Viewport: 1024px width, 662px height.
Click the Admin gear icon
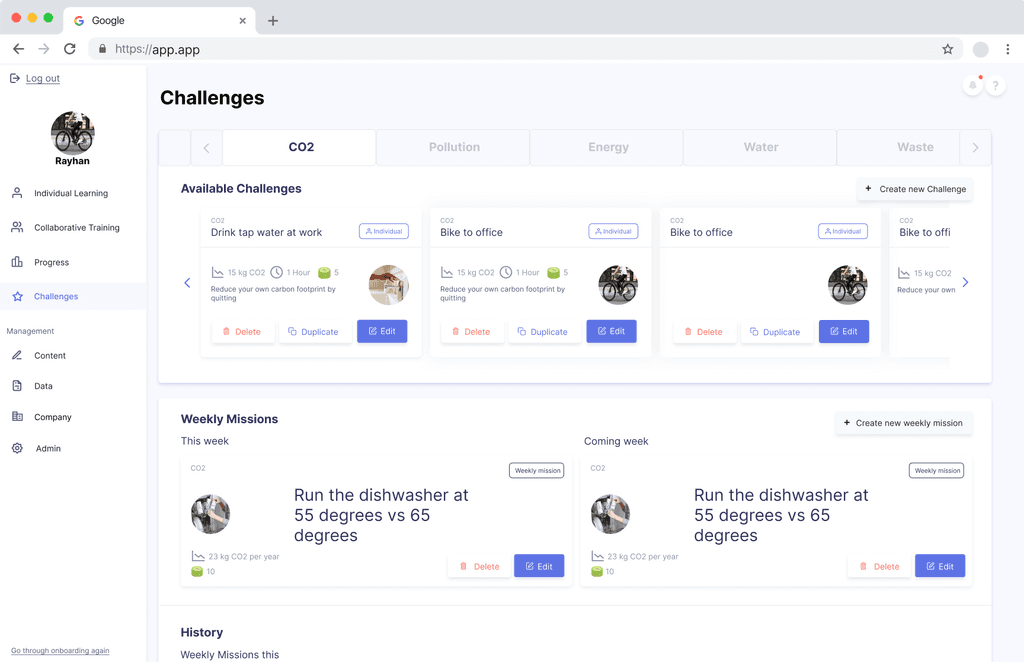tap(17, 448)
